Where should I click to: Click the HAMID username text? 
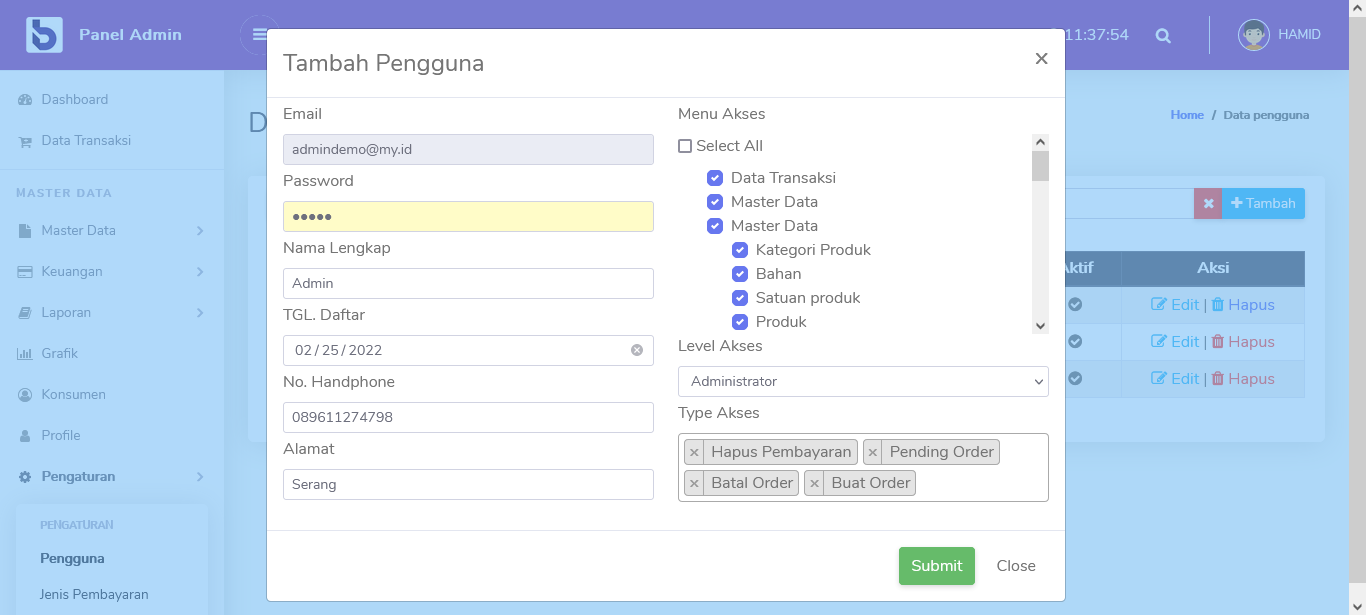(1299, 35)
